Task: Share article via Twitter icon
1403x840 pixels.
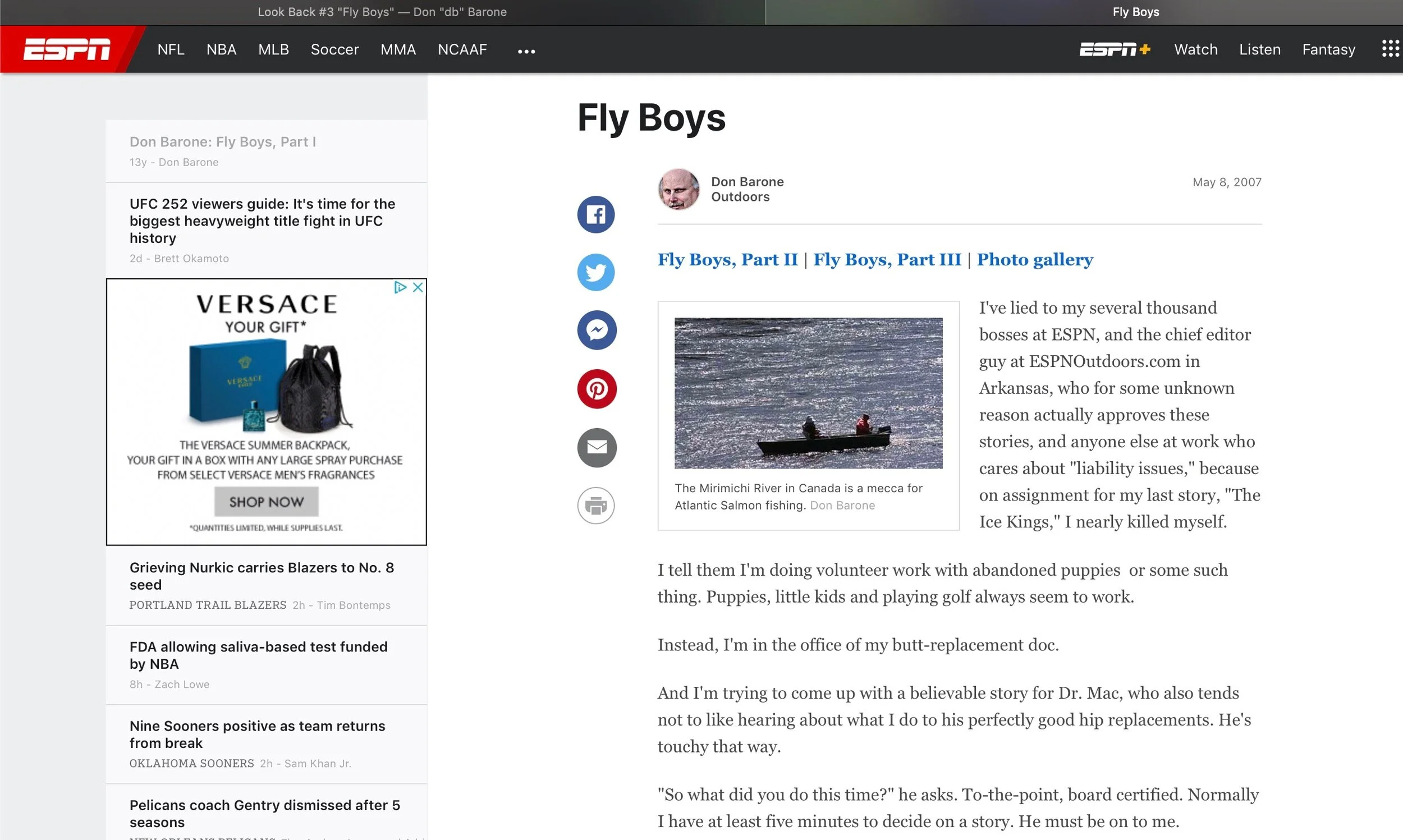Action: coord(596,272)
